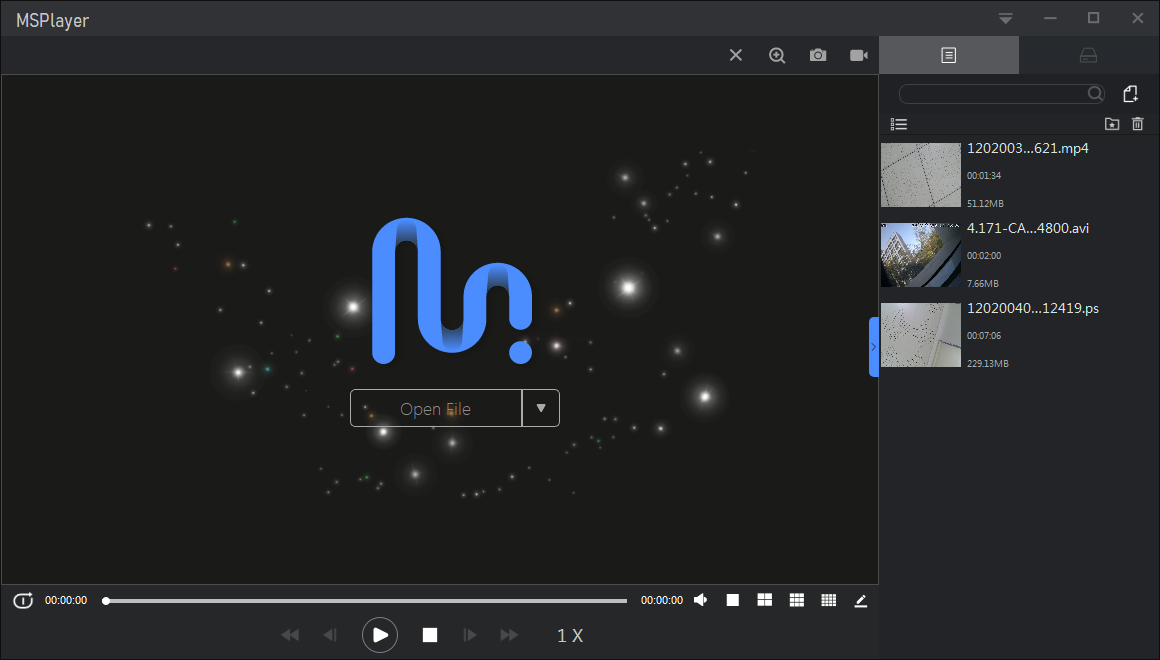
Task: Switch to nine-window grid layout
Action: [797, 600]
